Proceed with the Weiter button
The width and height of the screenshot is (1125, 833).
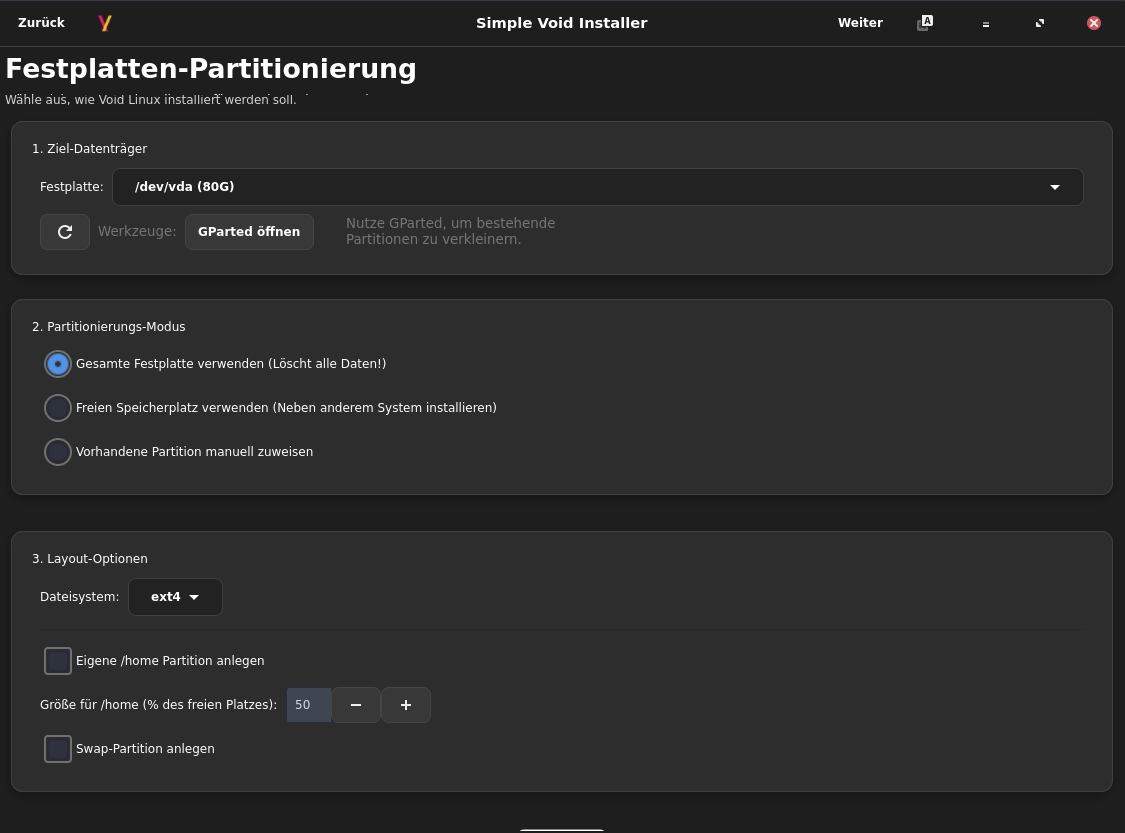pos(860,23)
